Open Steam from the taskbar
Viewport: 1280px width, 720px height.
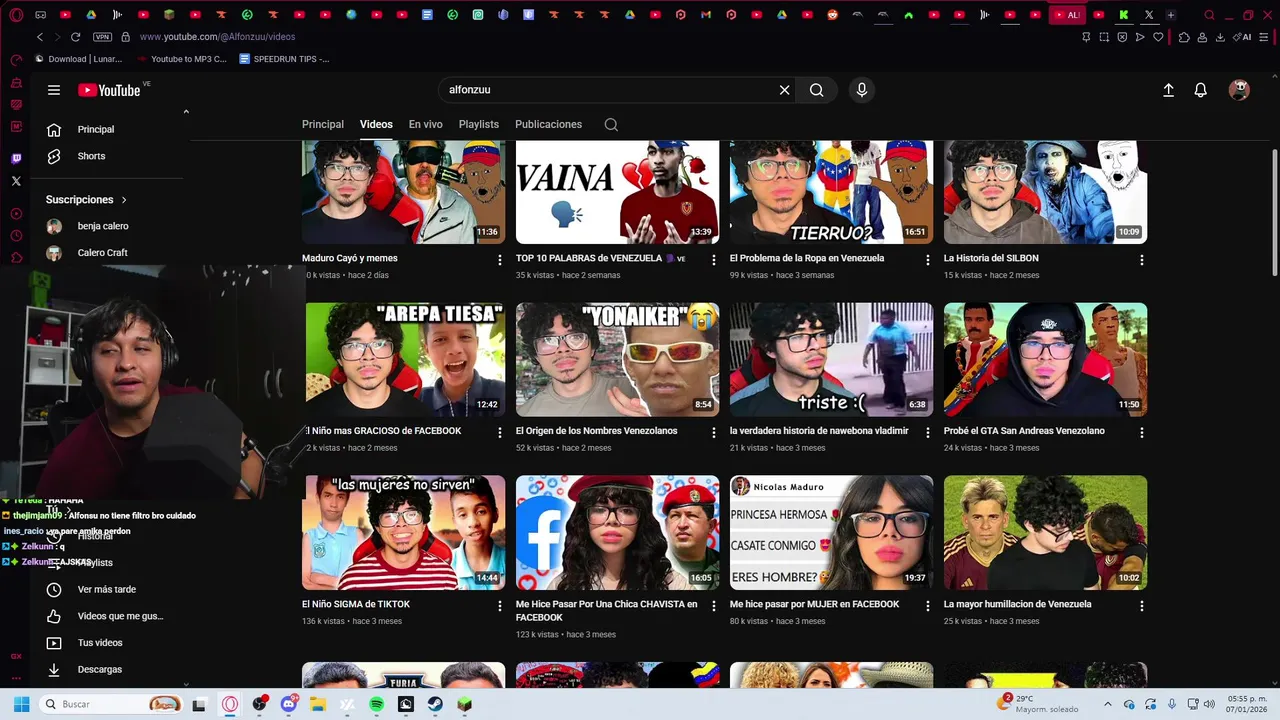[435, 704]
